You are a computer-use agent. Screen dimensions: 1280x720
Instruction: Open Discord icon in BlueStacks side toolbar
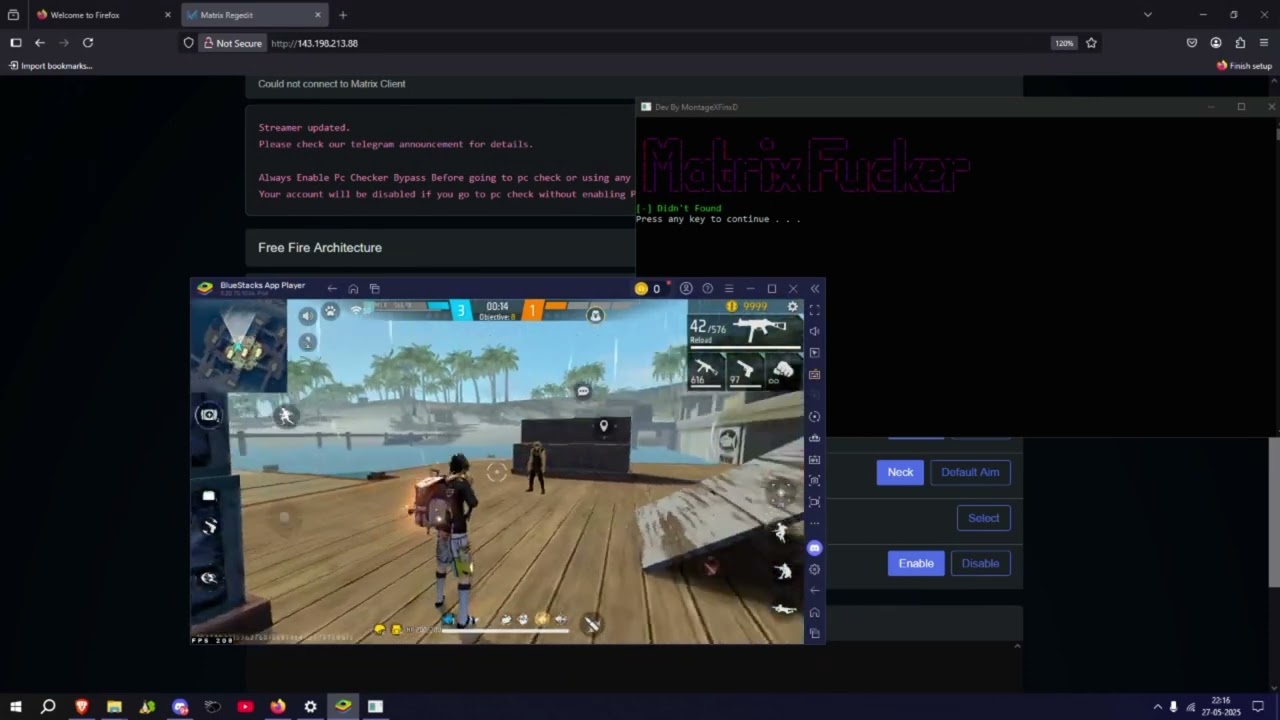[x=815, y=548]
